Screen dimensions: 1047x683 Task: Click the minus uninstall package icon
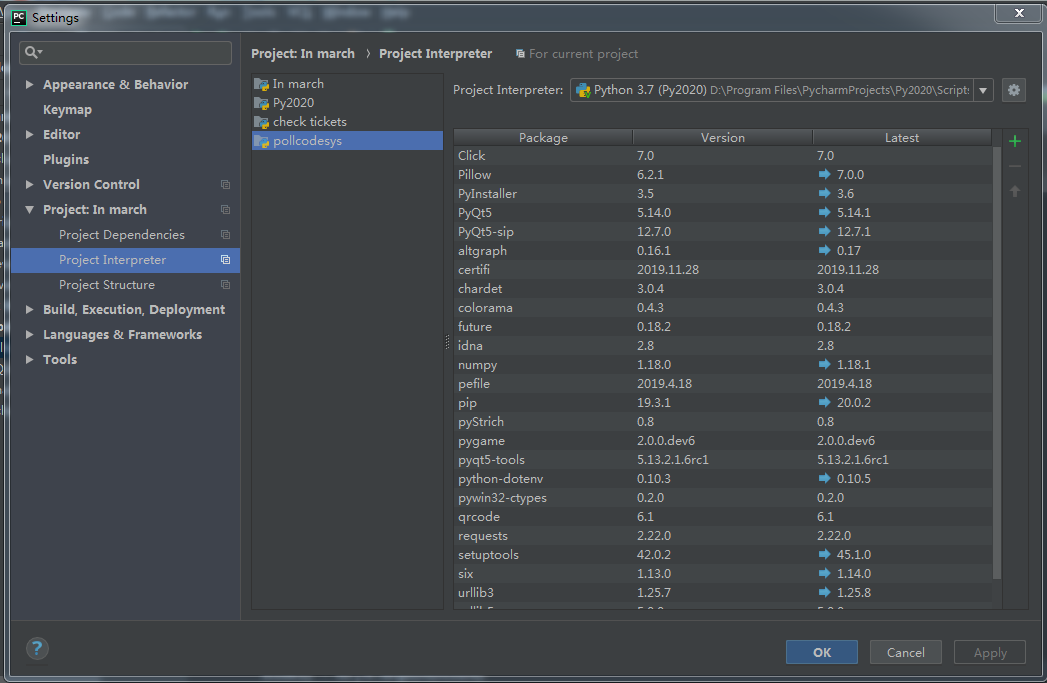tap(1015, 166)
